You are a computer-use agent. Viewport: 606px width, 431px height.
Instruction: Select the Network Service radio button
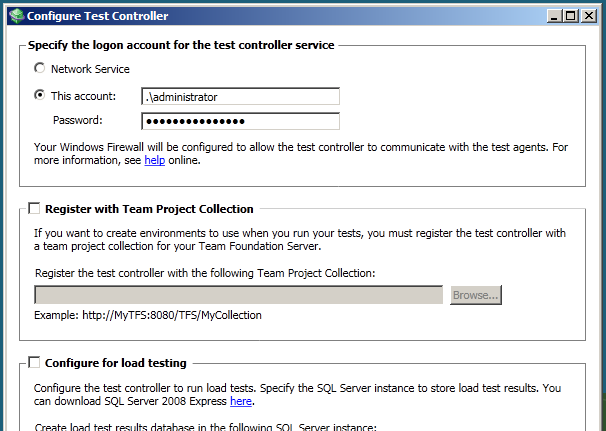(39, 68)
